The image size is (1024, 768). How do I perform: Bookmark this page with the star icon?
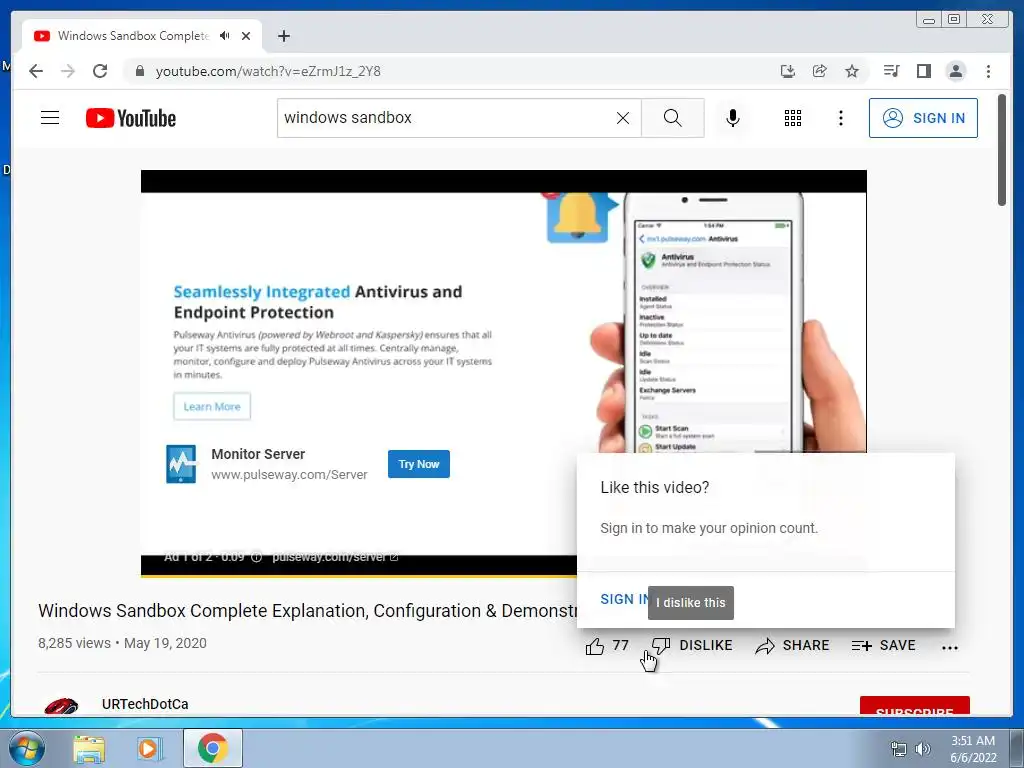(x=852, y=71)
